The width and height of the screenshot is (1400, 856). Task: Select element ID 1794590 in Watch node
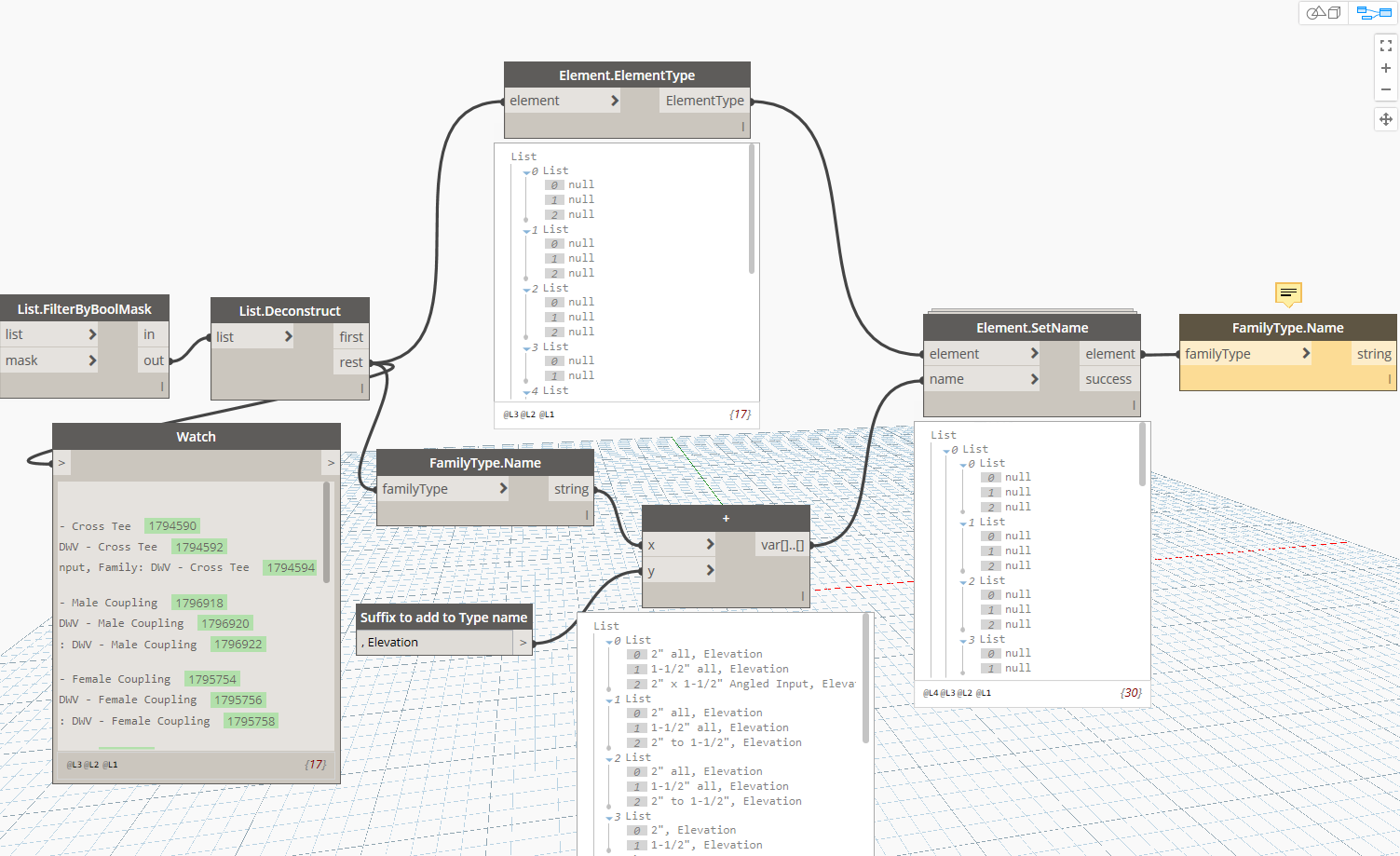(x=172, y=526)
